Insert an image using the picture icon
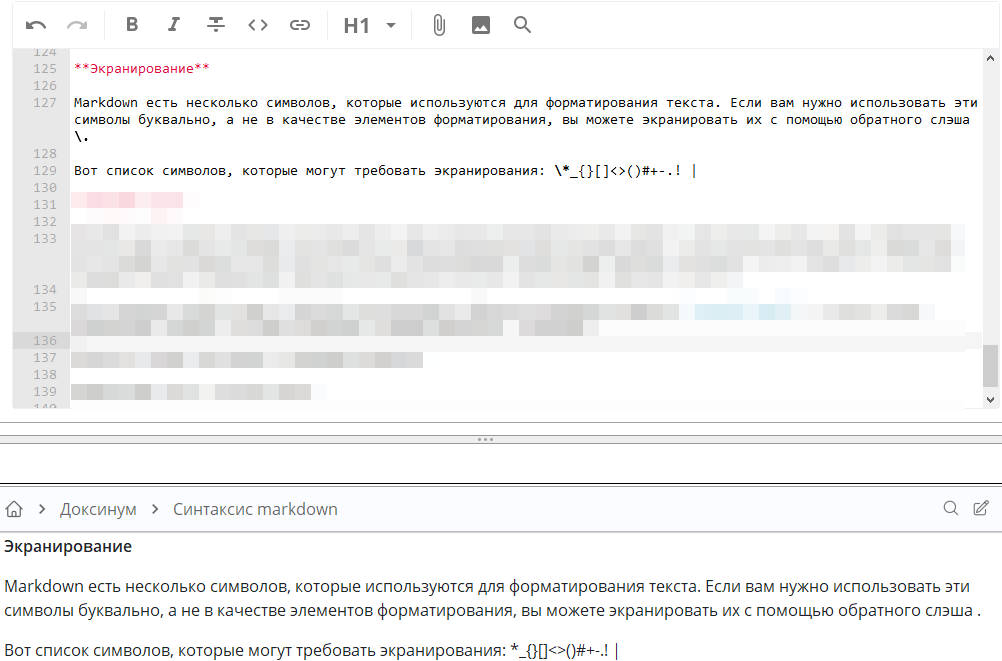Screen dimensions: 1002x661 [x=481, y=25]
